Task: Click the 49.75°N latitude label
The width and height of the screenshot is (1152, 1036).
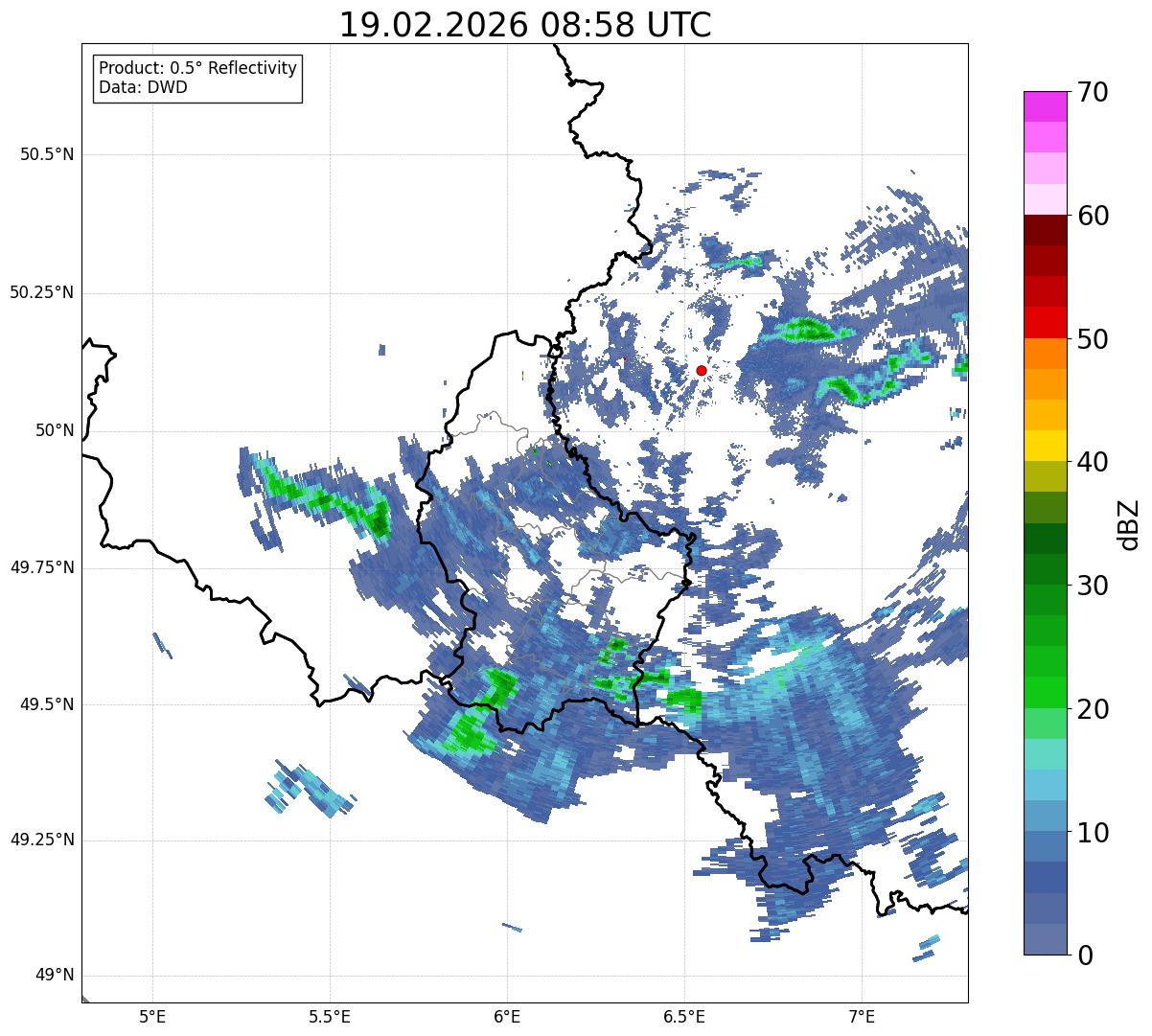Action: [42, 567]
